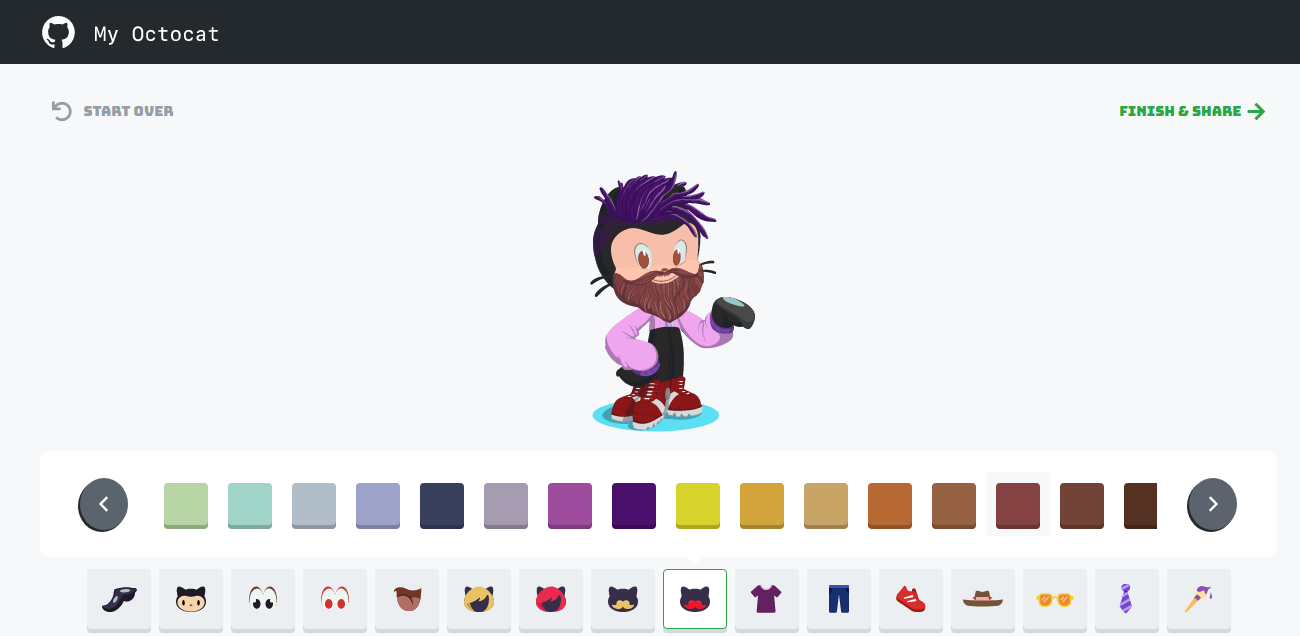1300x636 pixels.
Task: Pick the dark navy color swatch
Action: pos(442,505)
